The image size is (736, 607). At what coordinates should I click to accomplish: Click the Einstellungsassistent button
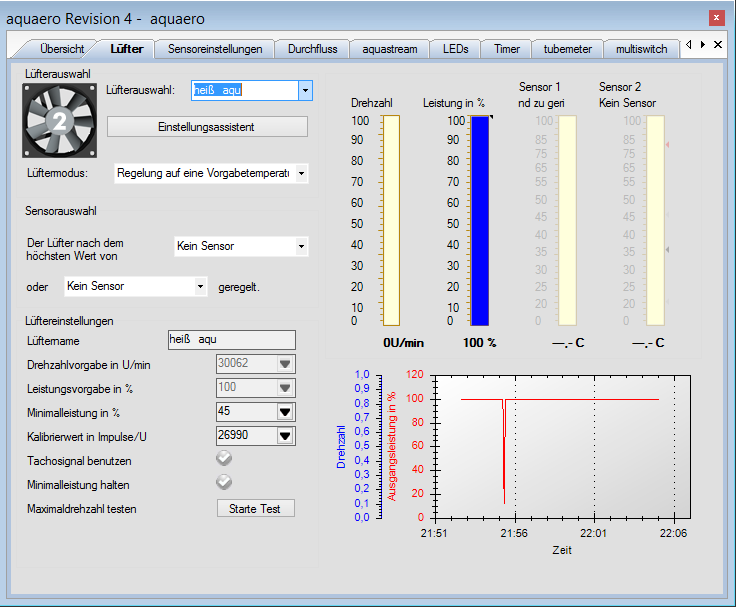pyautogui.click(x=207, y=127)
